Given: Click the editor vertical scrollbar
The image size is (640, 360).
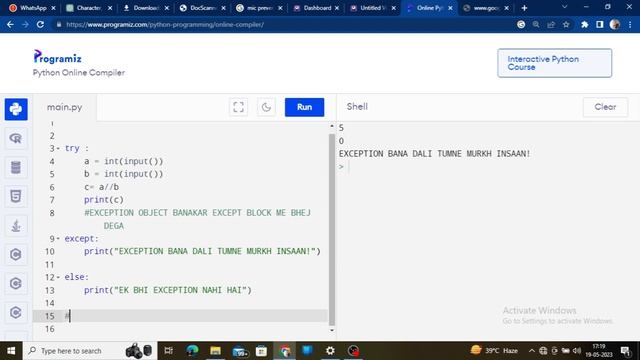Looking at the screenshot, I should coord(332,229).
